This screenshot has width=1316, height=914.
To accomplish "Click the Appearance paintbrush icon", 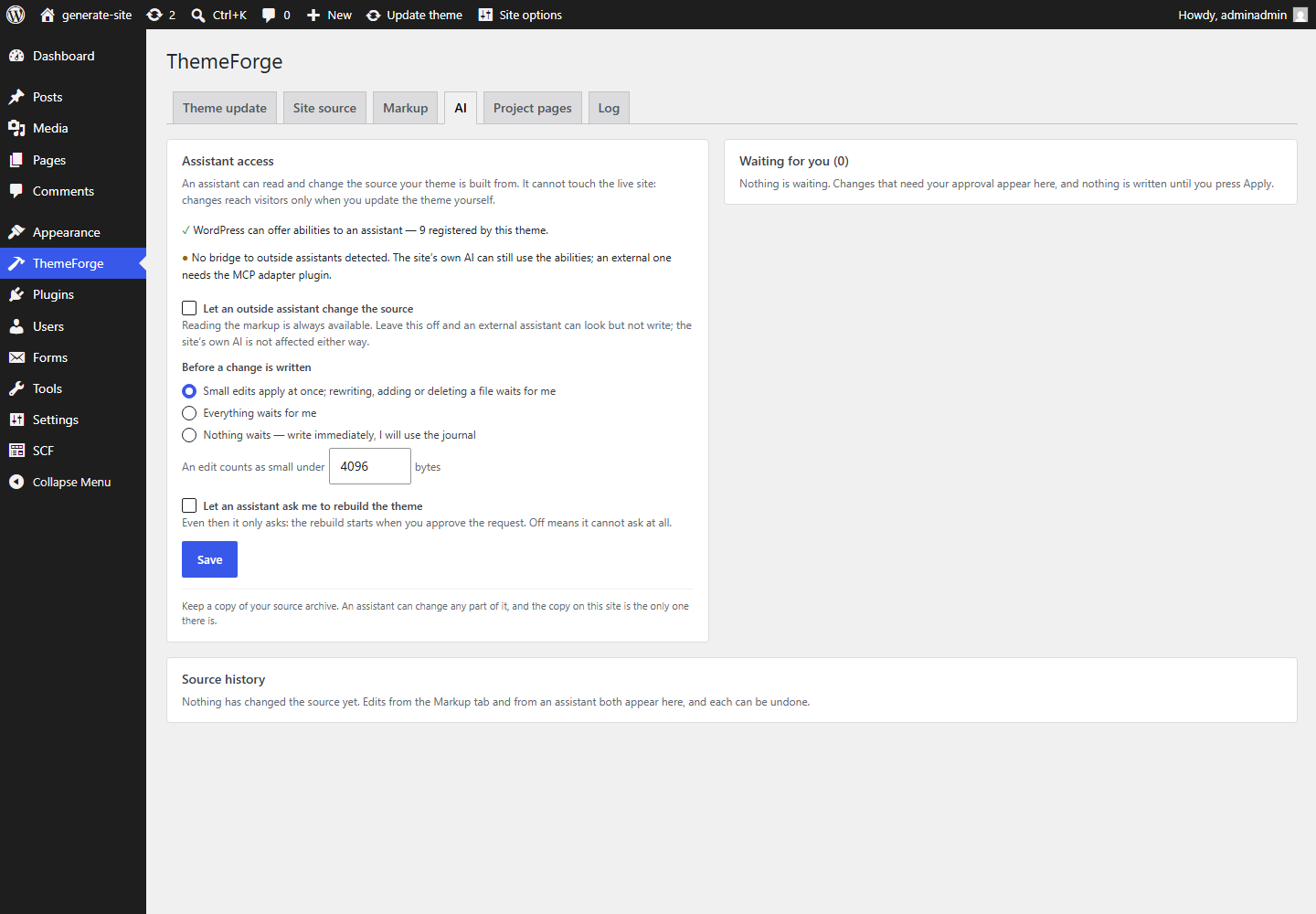I will 16,232.
